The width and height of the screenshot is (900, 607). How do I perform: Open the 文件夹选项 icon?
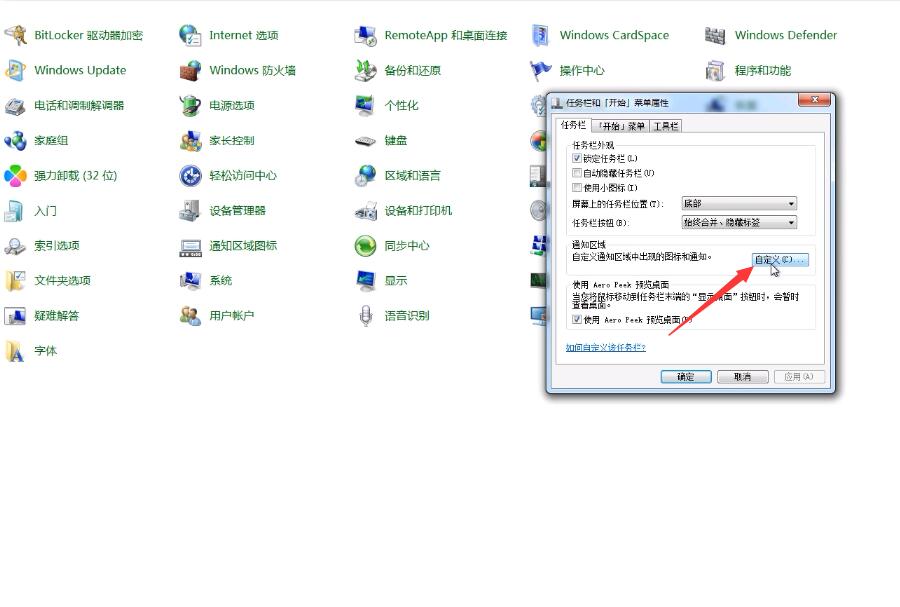(x=15, y=281)
